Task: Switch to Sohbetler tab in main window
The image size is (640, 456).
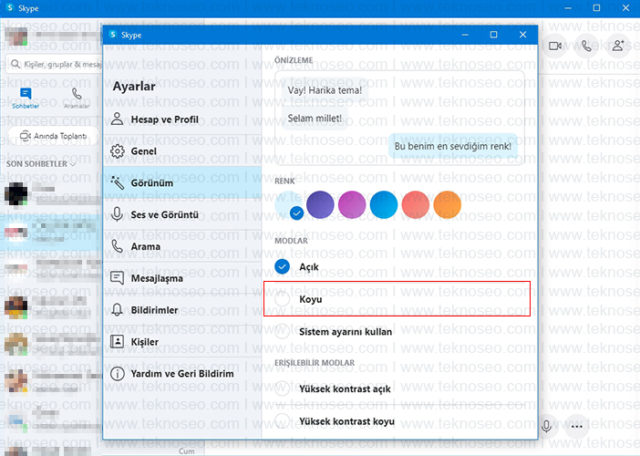Action: click(x=25, y=98)
